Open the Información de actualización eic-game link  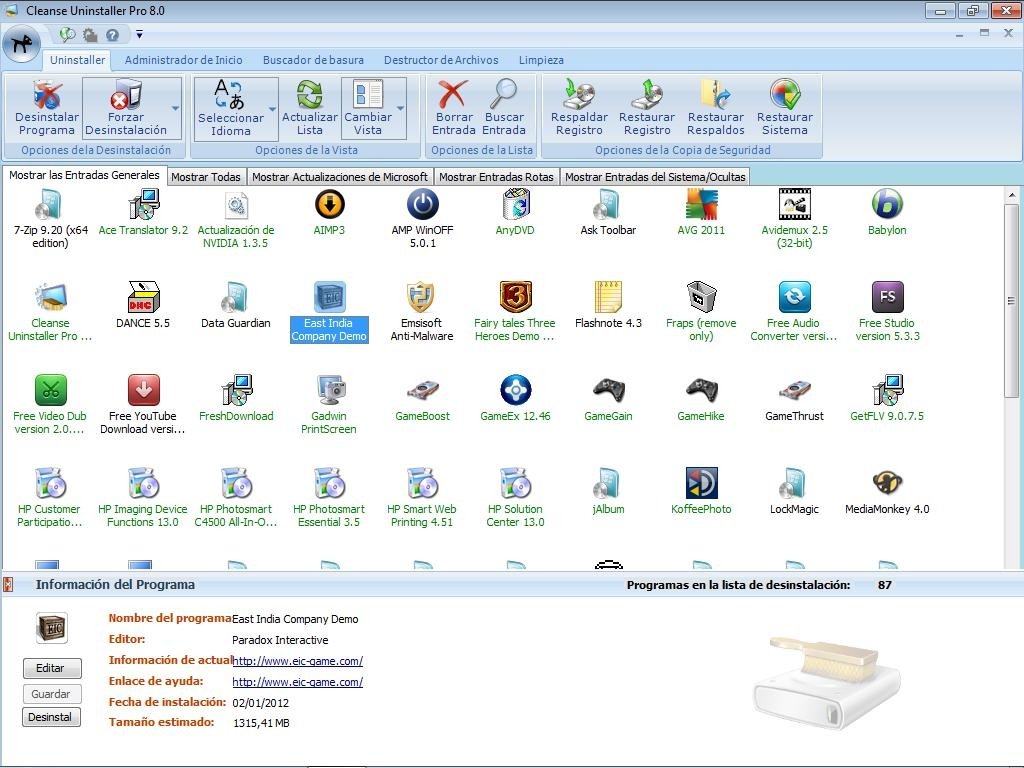click(x=298, y=661)
